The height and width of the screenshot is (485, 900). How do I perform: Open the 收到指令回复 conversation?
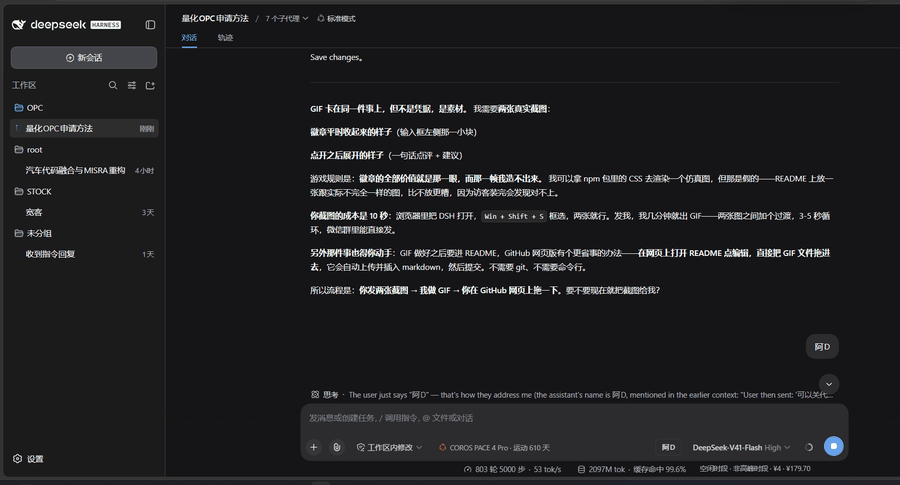(84, 254)
